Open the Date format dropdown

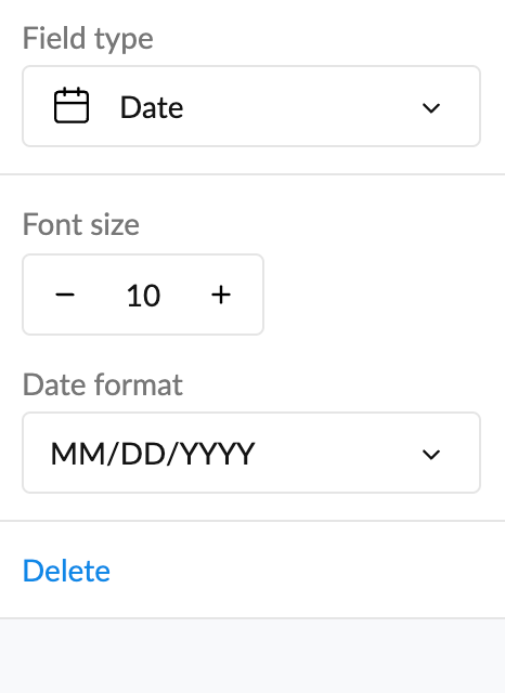(251, 453)
